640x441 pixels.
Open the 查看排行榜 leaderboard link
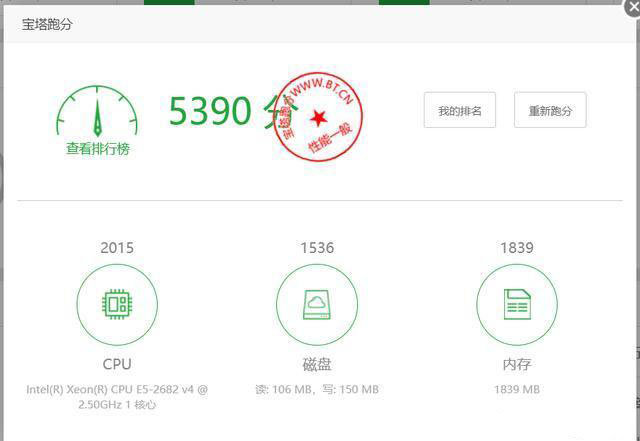pos(98,149)
